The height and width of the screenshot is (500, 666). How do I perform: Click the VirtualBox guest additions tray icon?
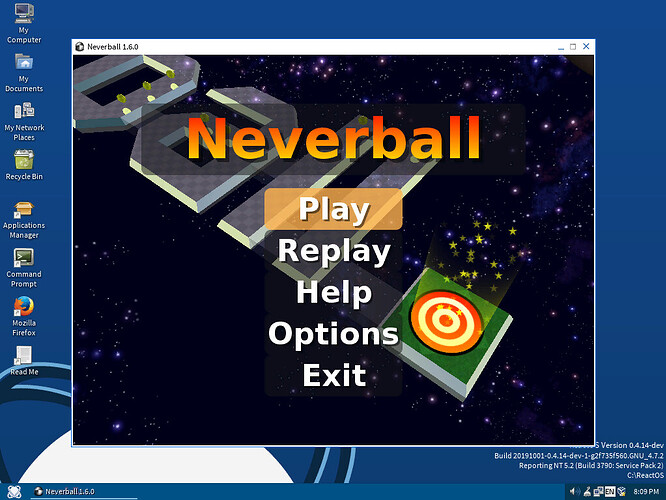pos(621,492)
